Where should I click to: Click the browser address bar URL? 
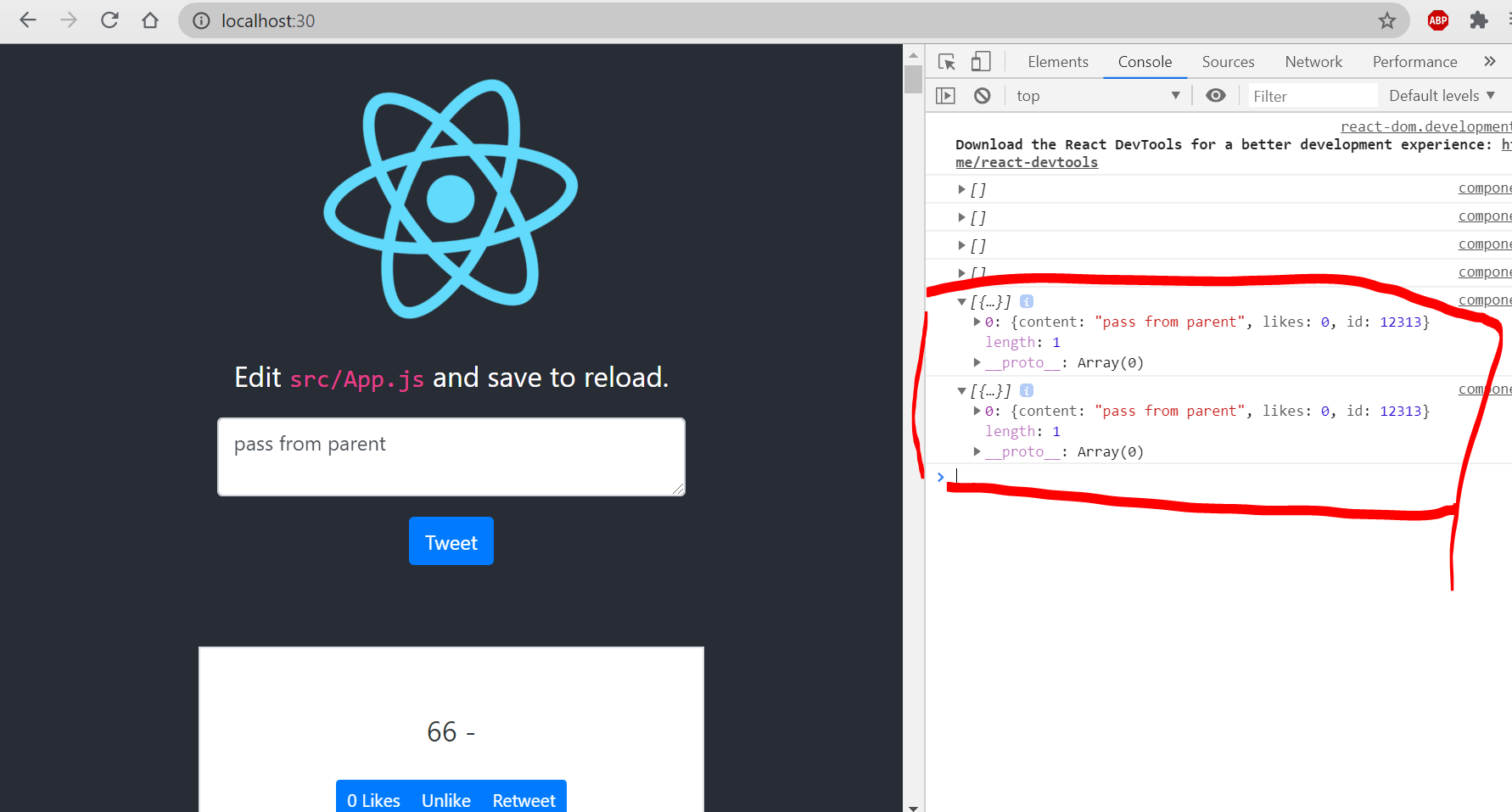click(268, 20)
